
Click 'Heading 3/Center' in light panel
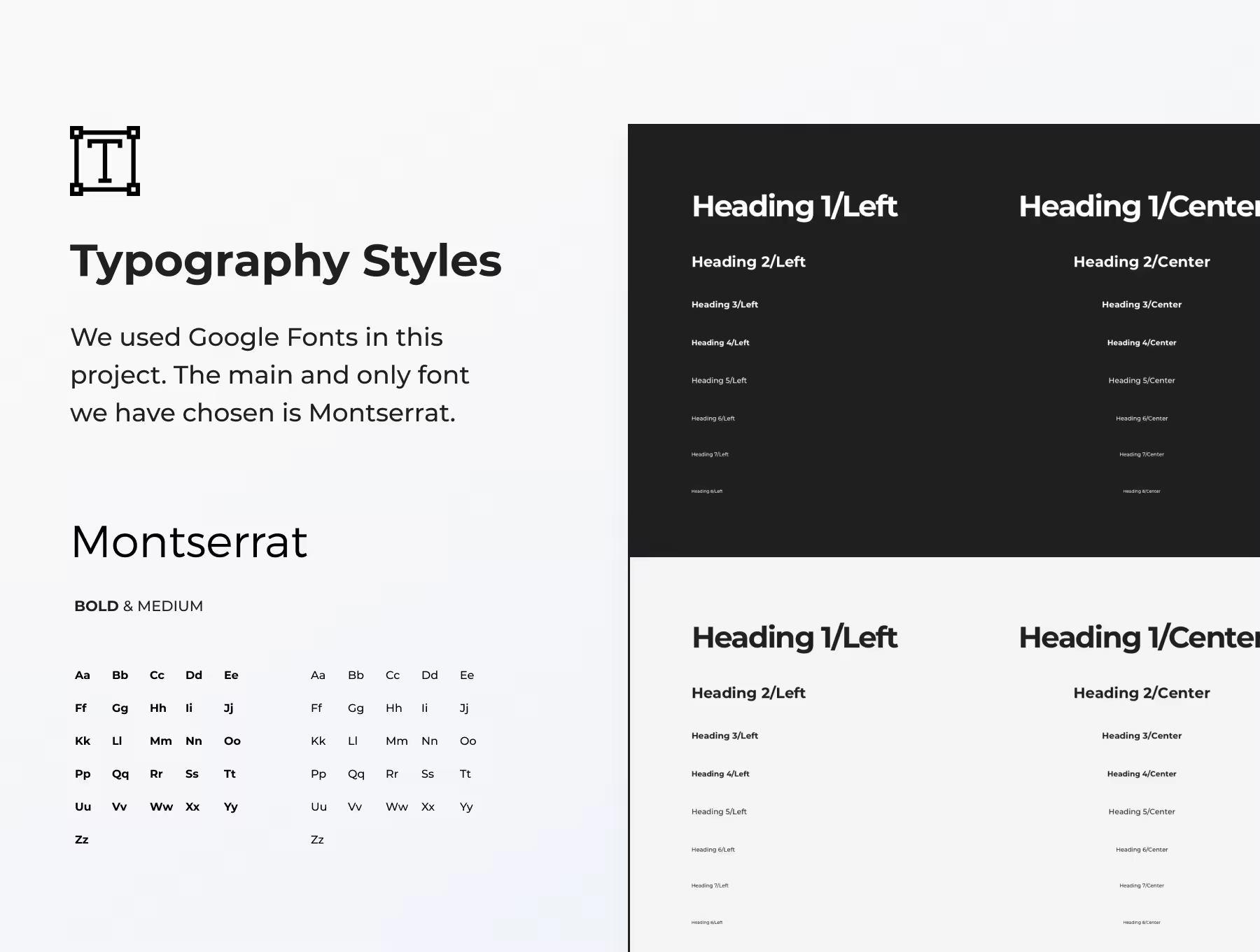tap(1142, 736)
